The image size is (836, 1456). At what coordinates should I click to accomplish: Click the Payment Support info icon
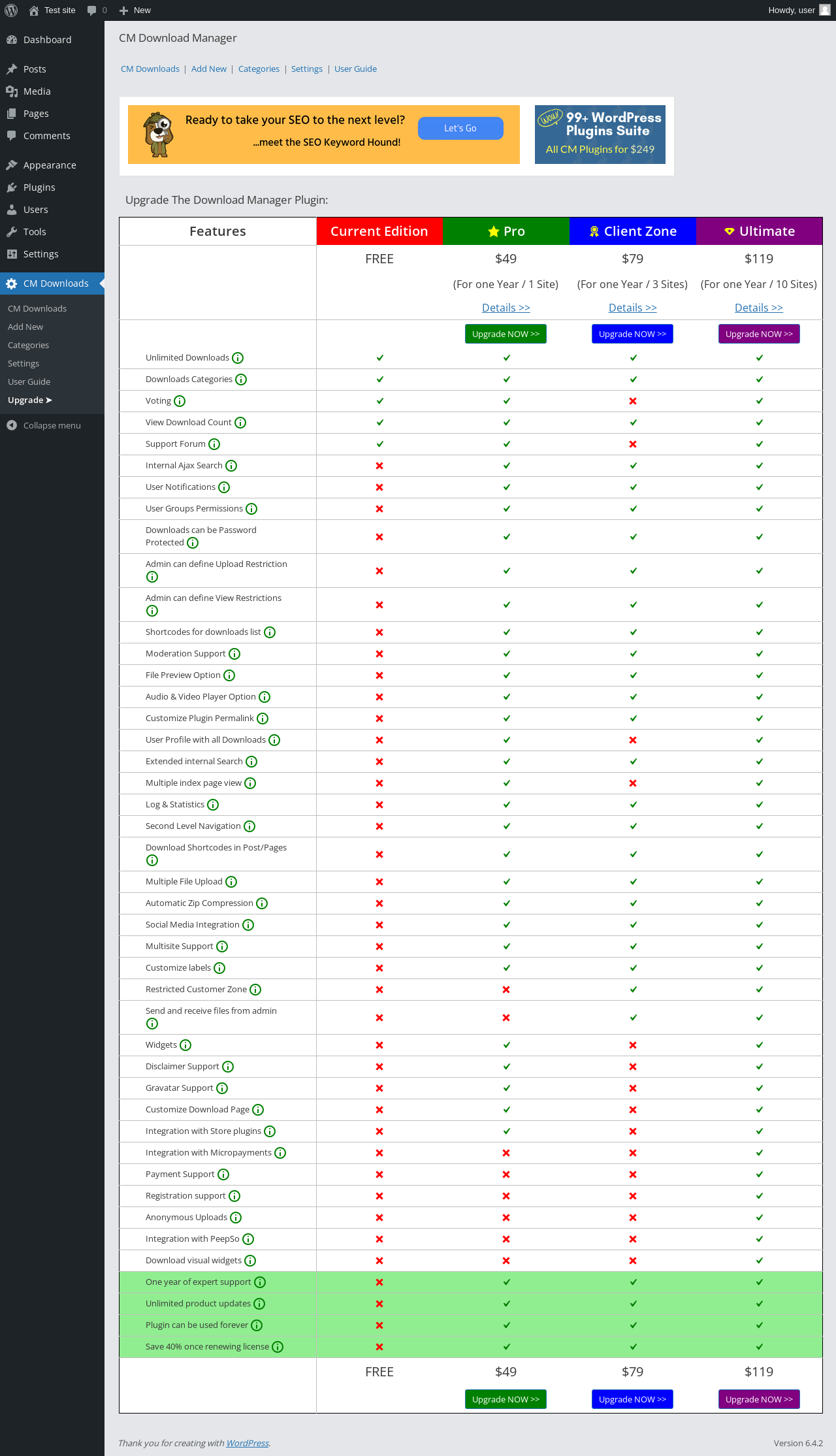(223, 1174)
